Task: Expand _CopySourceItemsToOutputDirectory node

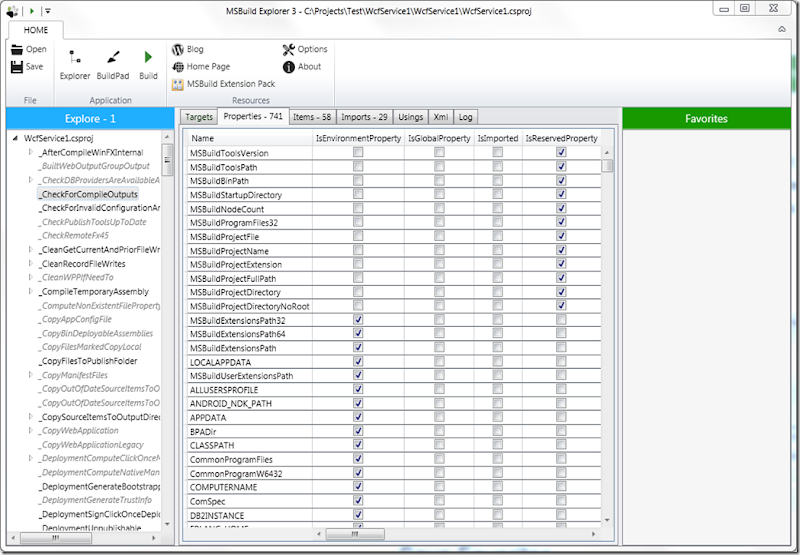Action: (x=31, y=416)
